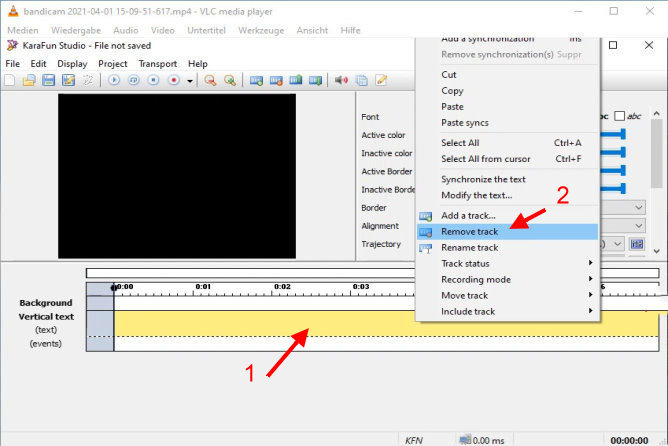This screenshot has width=668, height=446.
Task: Expand the Alignment dropdown
Action: click(636, 226)
